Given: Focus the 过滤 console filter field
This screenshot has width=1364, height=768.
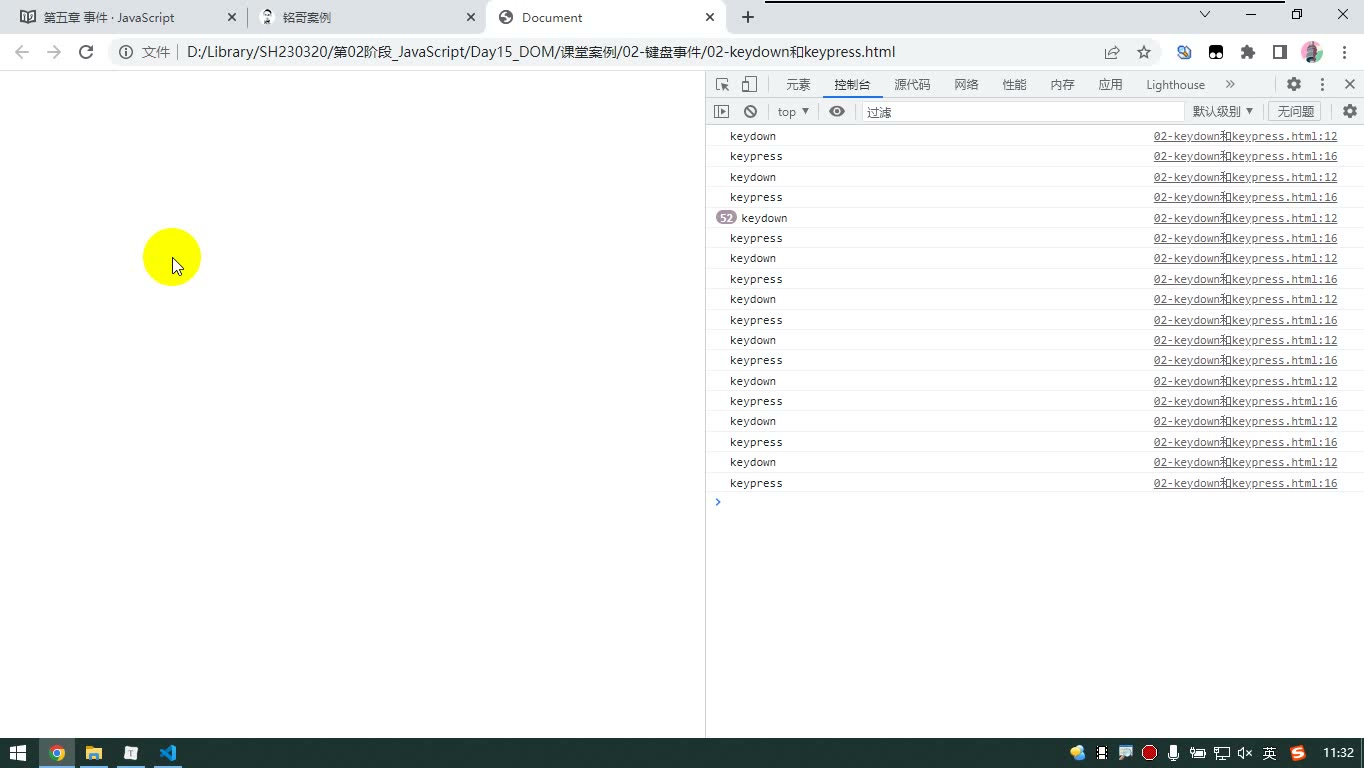Looking at the screenshot, I should [x=1023, y=112].
